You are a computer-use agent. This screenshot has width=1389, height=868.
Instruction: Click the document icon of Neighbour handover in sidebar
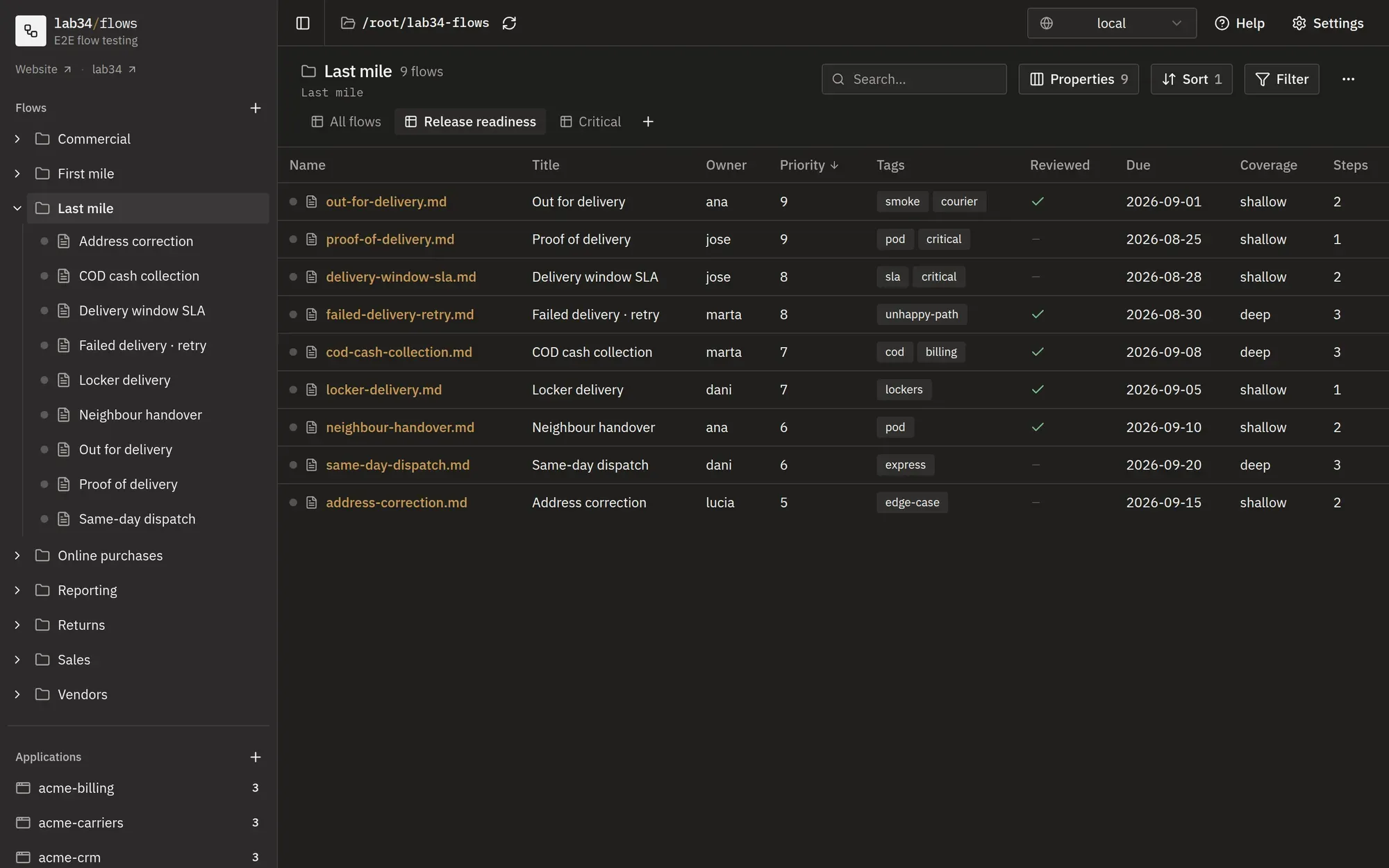[64, 415]
